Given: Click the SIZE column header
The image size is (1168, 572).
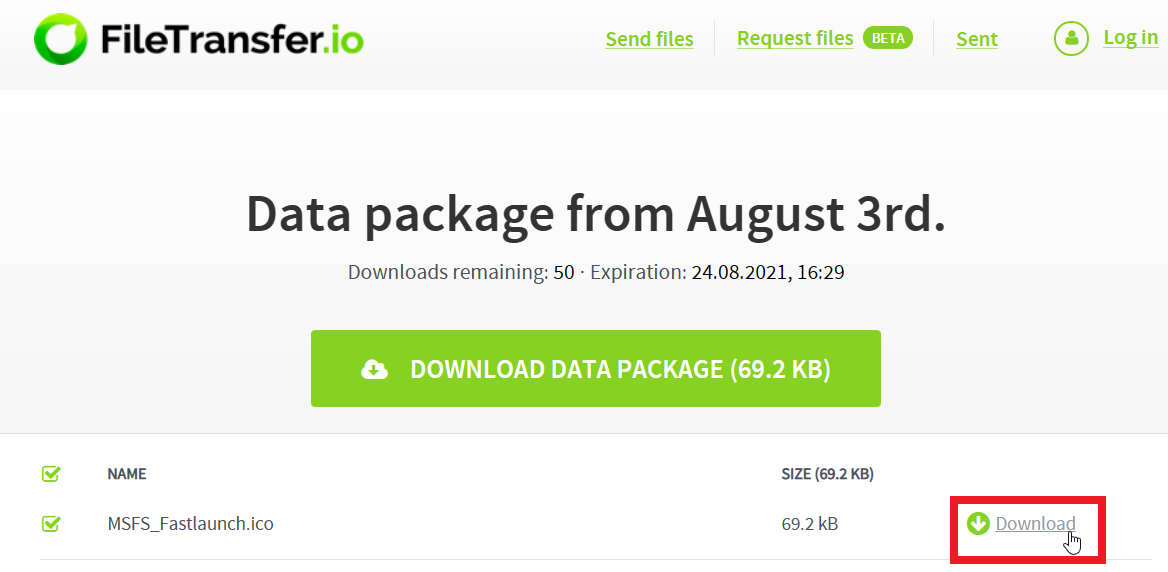Looking at the screenshot, I should coord(826,474).
